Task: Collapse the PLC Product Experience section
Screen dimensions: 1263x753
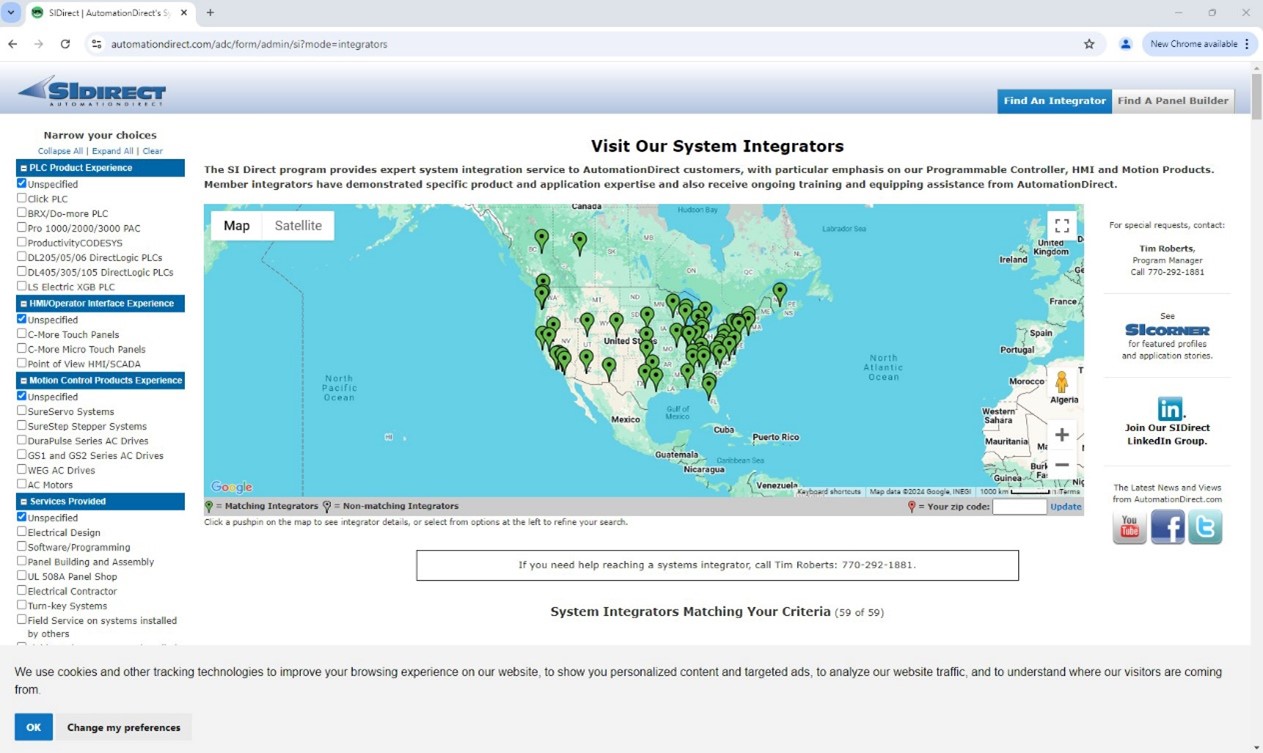Action: click(22, 168)
